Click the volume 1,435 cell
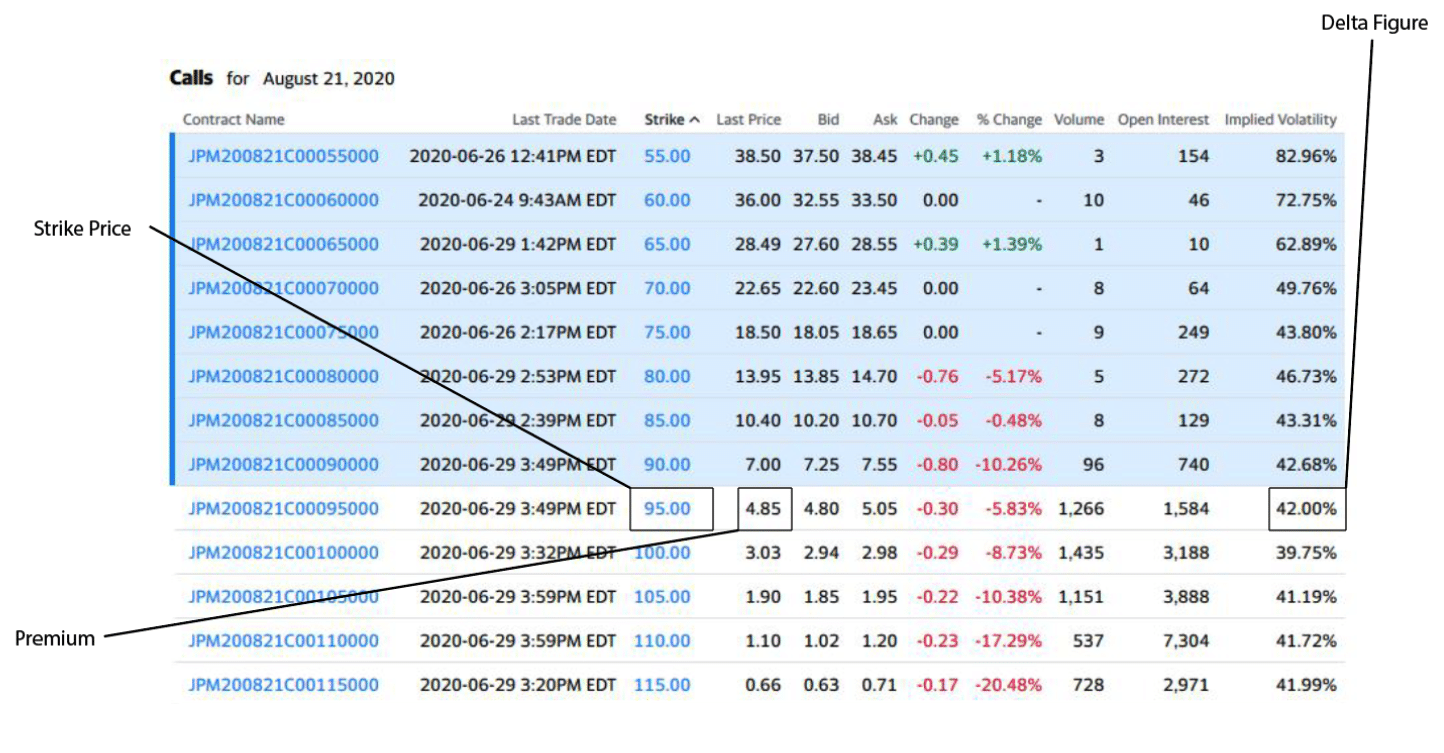The width and height of the screenshot is (1444, 753). click(x=1081, y=552)
